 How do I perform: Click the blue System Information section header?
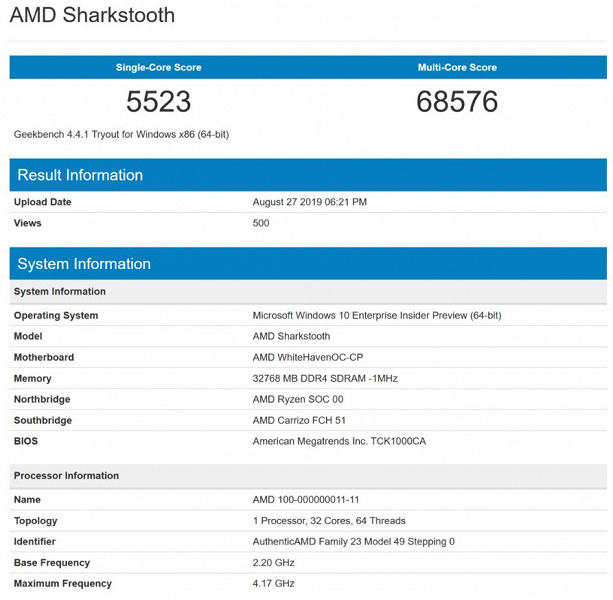pyautogui.click(x=84, y=264)
